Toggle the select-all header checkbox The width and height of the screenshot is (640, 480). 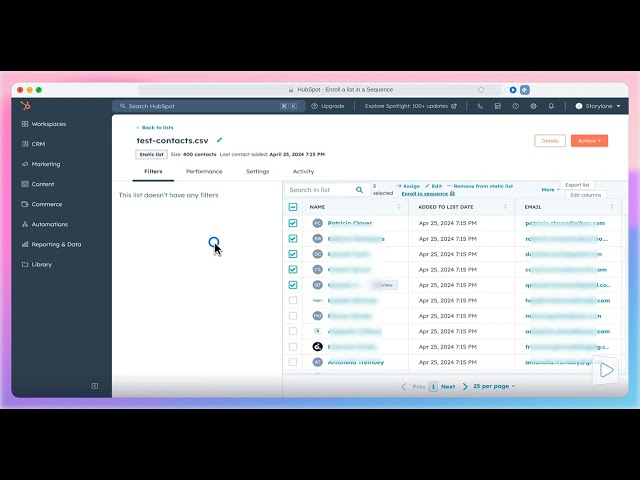(293, 207)
